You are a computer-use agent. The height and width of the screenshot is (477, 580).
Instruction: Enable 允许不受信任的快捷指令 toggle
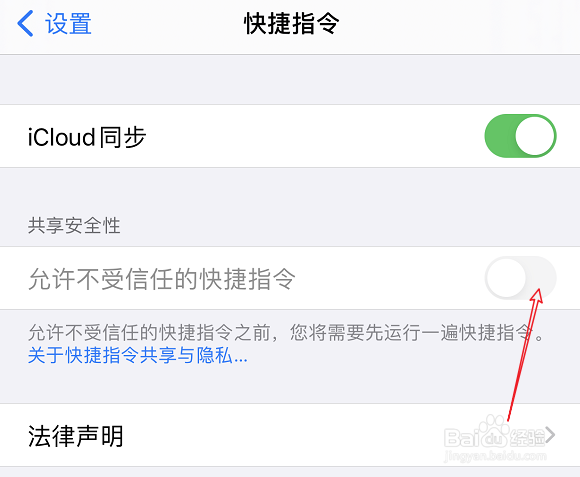[520, 278]
